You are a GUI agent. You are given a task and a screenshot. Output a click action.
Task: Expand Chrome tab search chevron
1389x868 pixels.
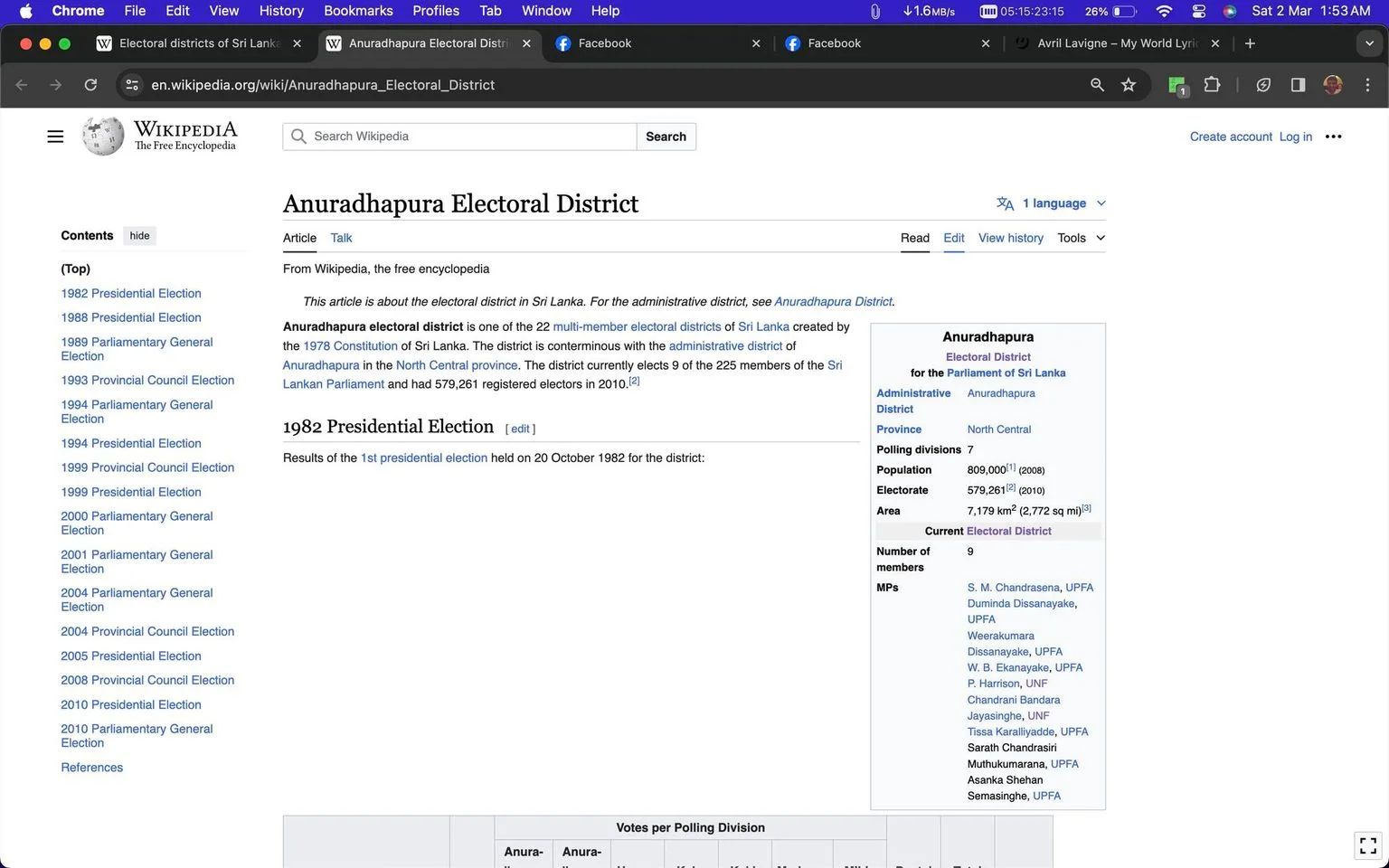pos(1369,43)
